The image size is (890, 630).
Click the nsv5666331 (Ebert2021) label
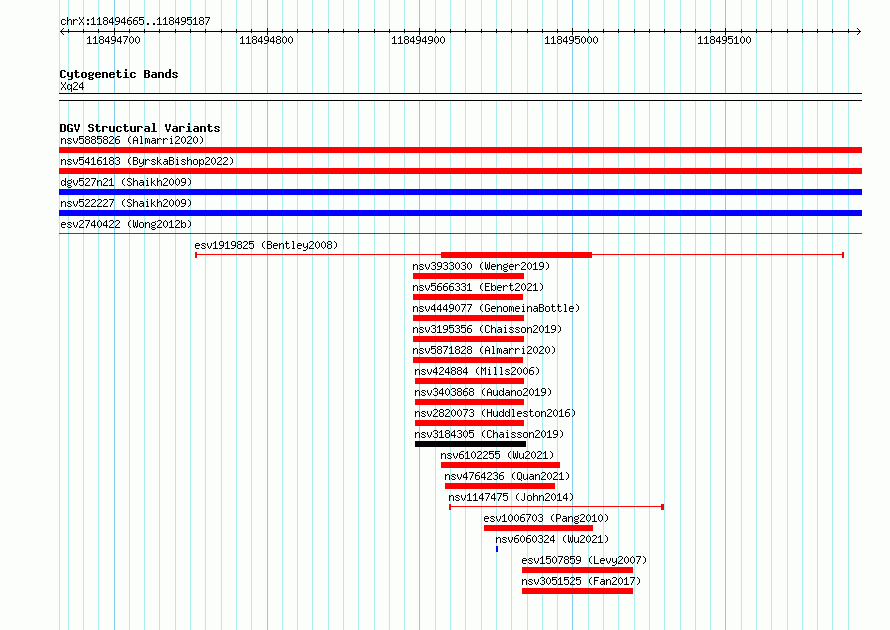pyautogui.click(x=478, y=287)
